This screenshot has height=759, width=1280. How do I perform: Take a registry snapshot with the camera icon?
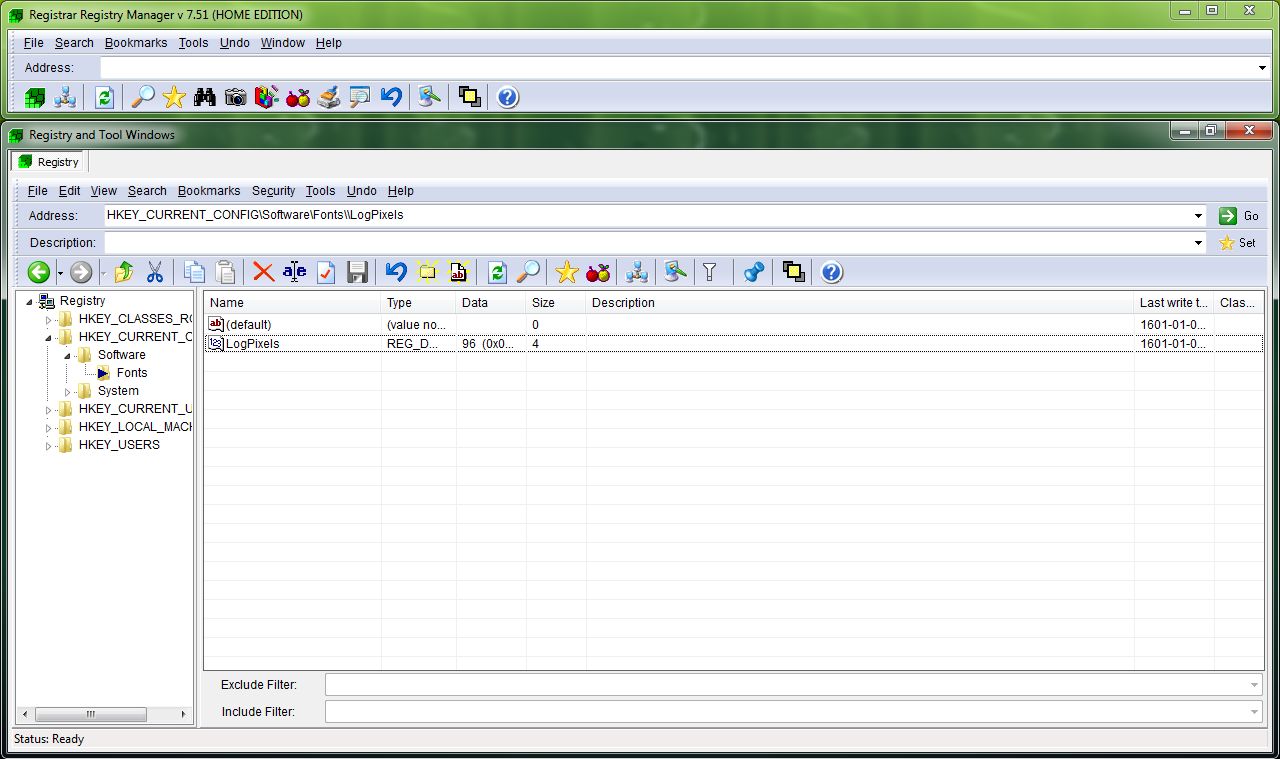[x=236, y=96]
